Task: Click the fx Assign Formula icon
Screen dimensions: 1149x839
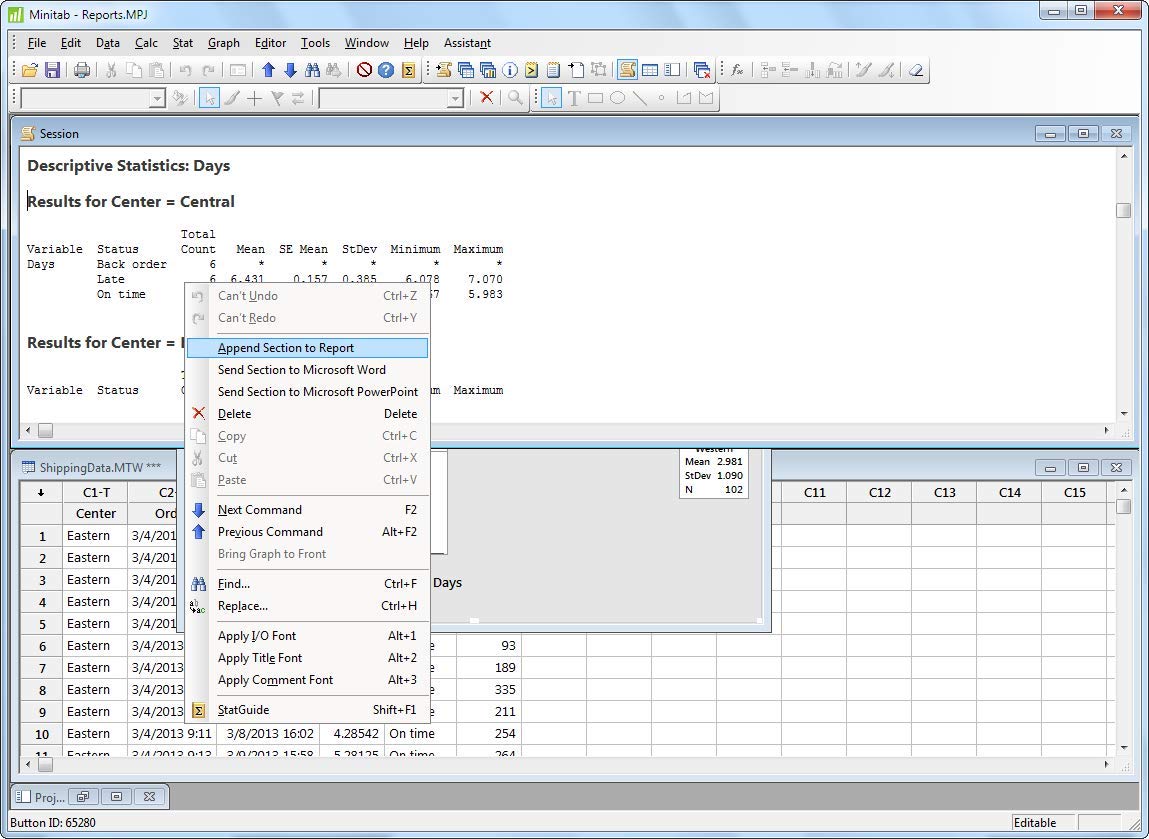Action: click(737, 70)
